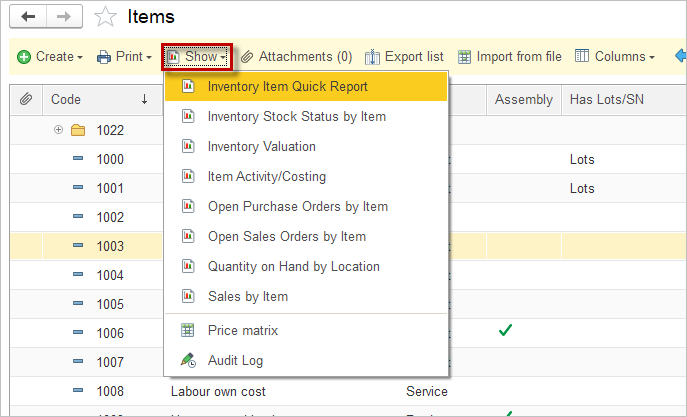Select the row with code 1003
687x417 pixels.
click(110, 246)
